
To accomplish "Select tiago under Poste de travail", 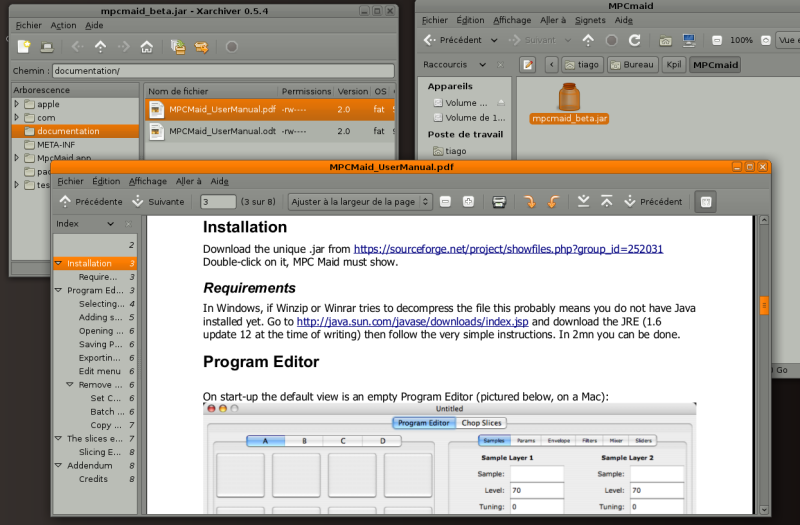I will [449, 151].
